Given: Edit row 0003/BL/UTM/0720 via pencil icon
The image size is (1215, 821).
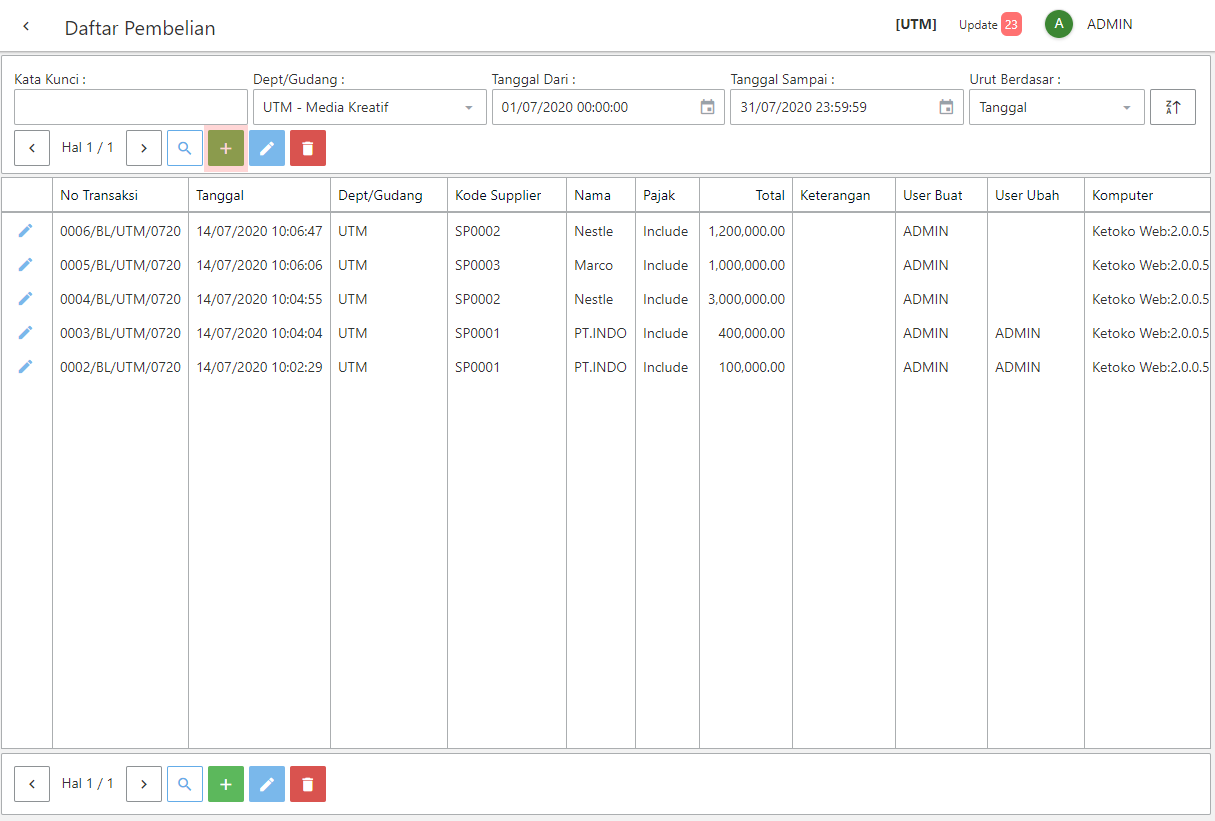Looking at the screenshot, I should point(26,333).
